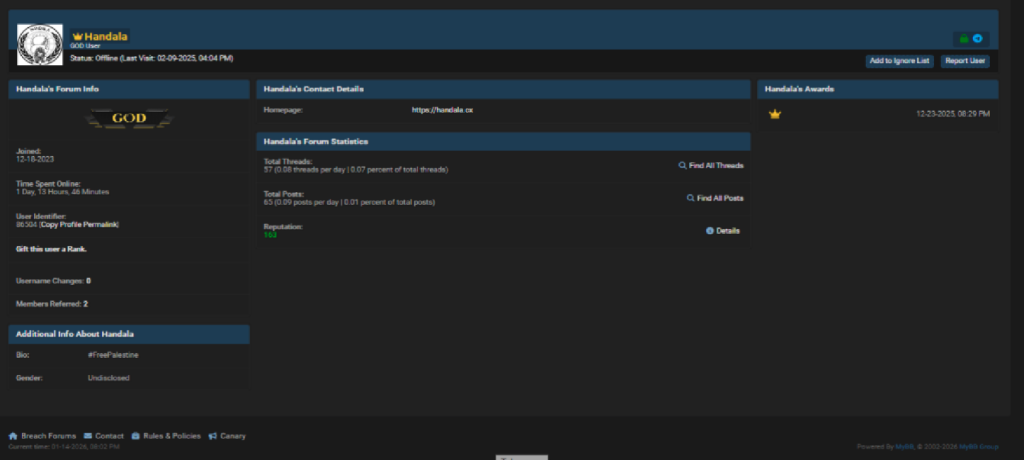Click the gold crown award icon
The height and width of the screenshot is (460, 1024).
[774, 114]
